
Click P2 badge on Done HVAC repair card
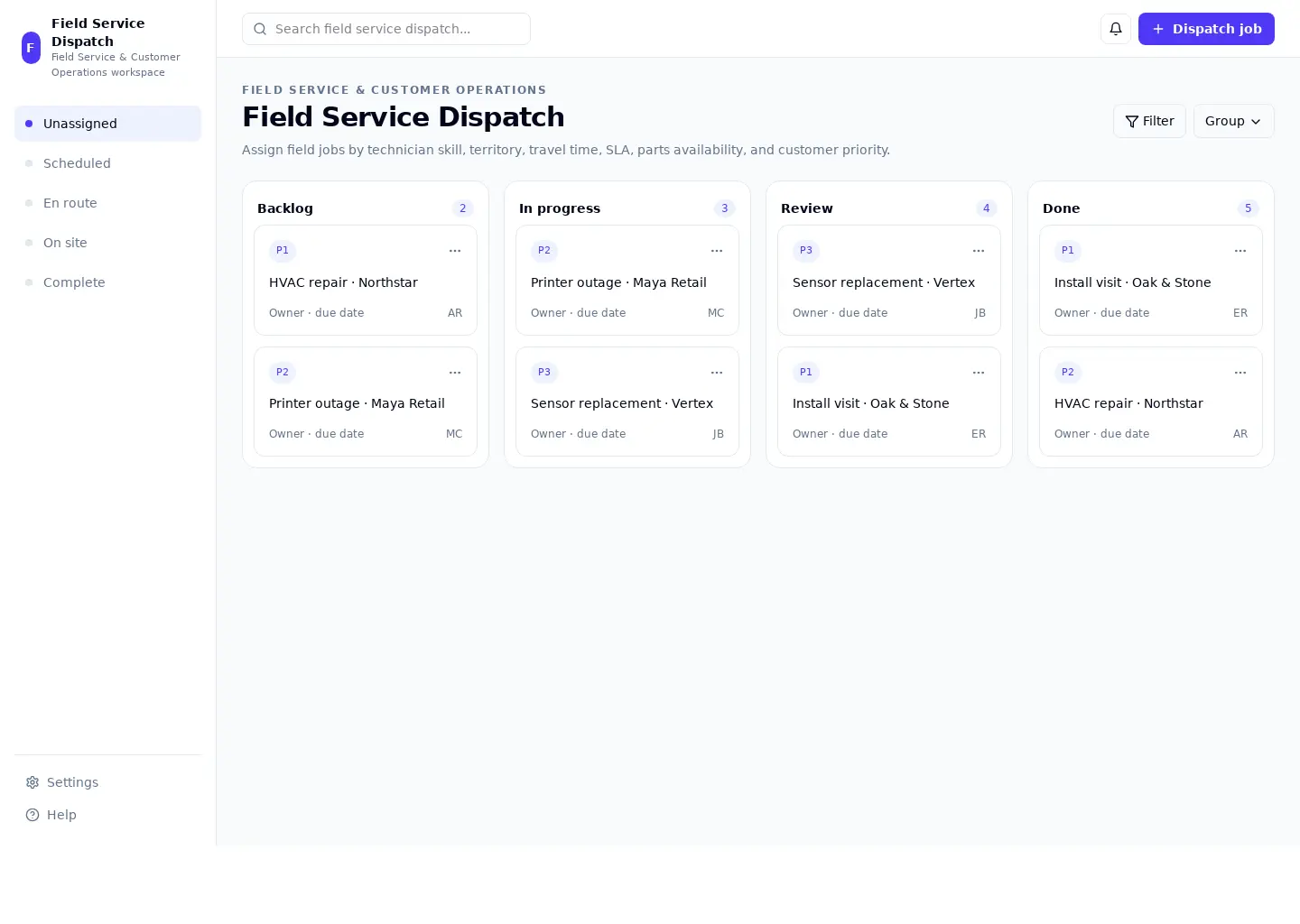pyautogui.click(x=1068, y=373)
